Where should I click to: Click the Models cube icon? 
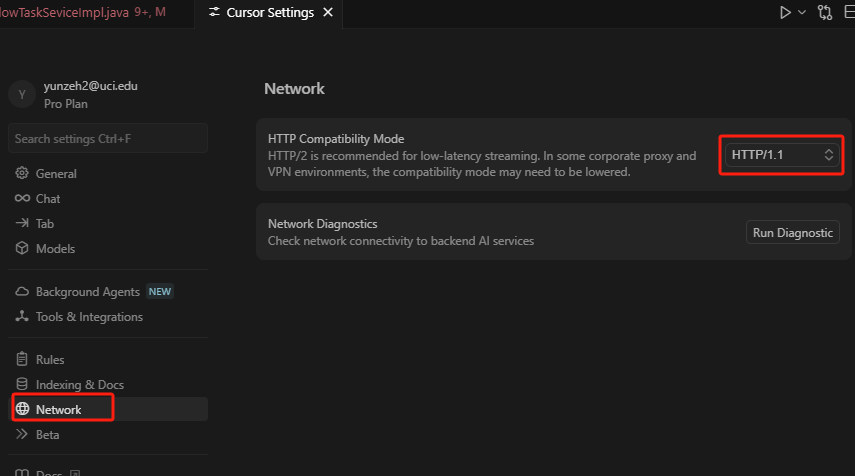coord(22,248)
